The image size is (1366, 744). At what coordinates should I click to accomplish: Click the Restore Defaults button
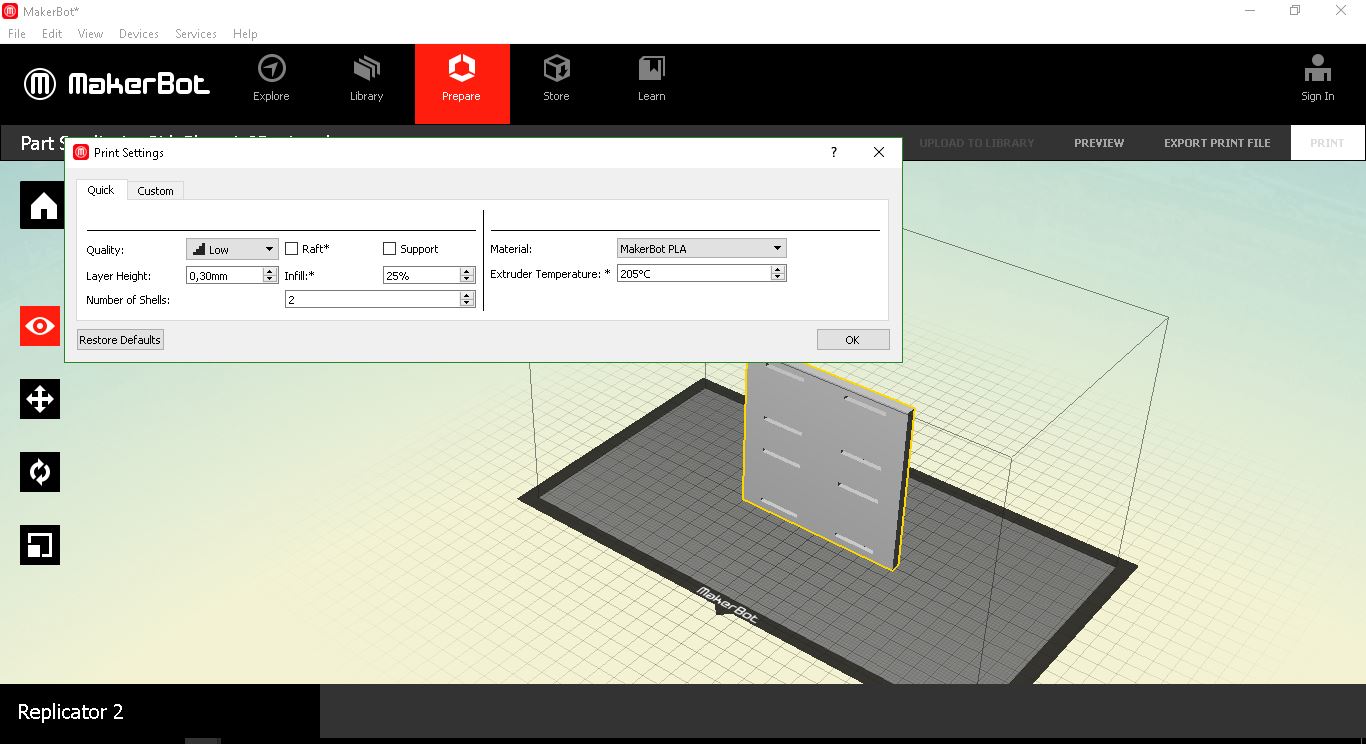click(x=120, y=340)
